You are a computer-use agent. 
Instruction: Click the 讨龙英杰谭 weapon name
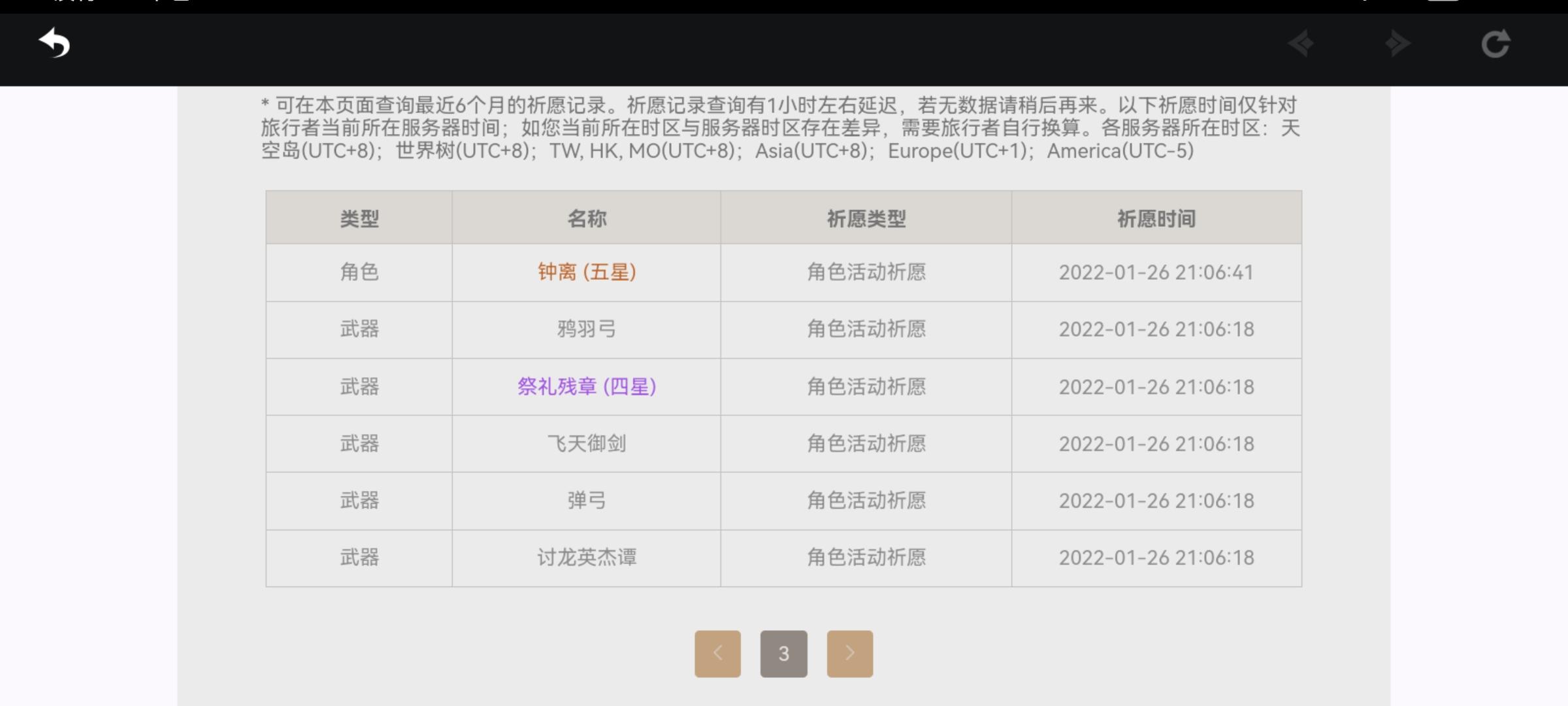pyautogui.click(x=586, y=558)
